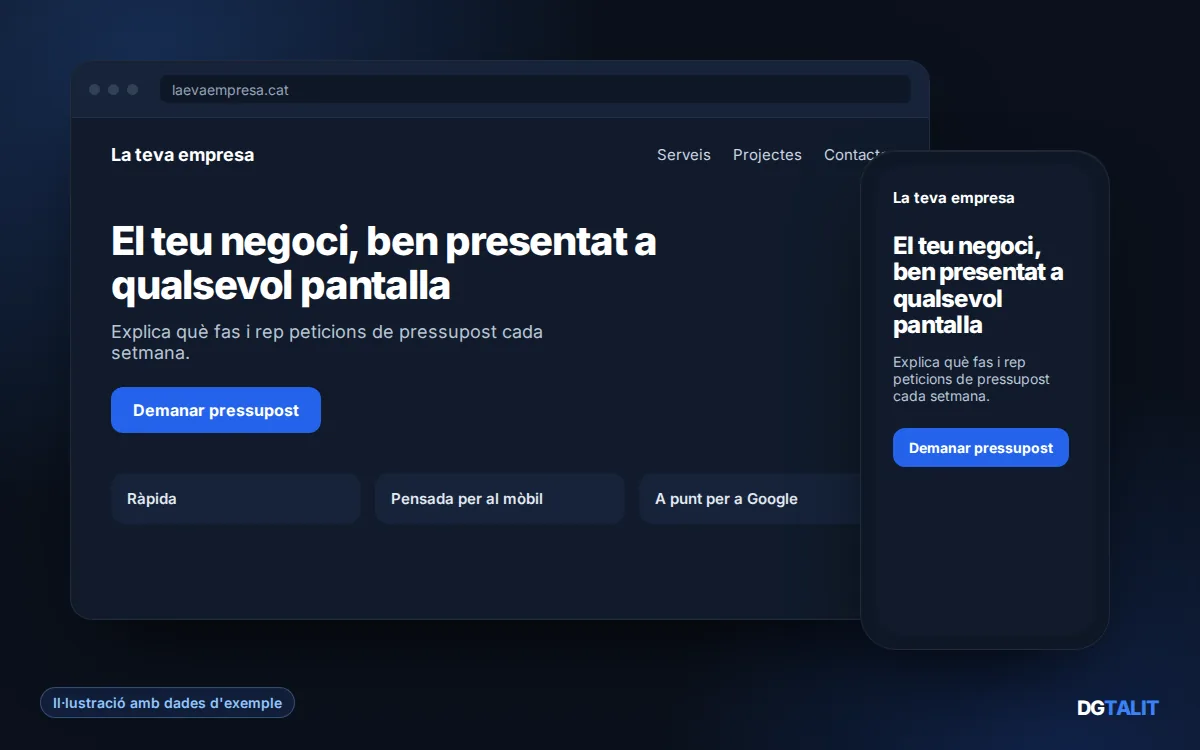This screenshot has width=1200, height=750.
Task: Open the Serveis nav link
Action: [684, 155]
